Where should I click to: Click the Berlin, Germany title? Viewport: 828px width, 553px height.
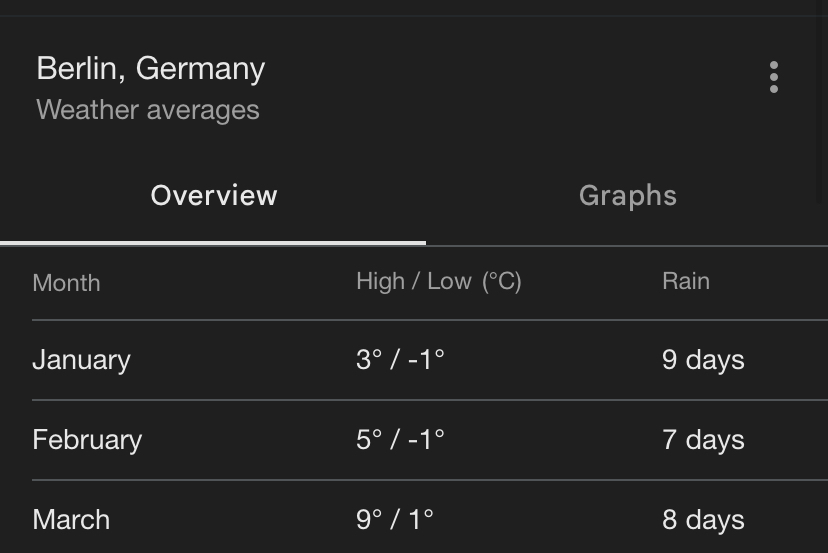click(151, 69)
